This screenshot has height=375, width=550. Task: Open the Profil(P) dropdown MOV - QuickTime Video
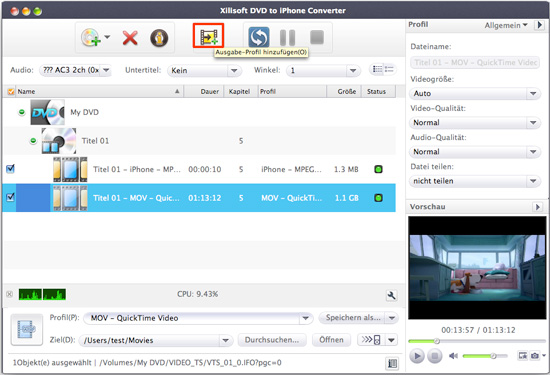click(198, 318)
